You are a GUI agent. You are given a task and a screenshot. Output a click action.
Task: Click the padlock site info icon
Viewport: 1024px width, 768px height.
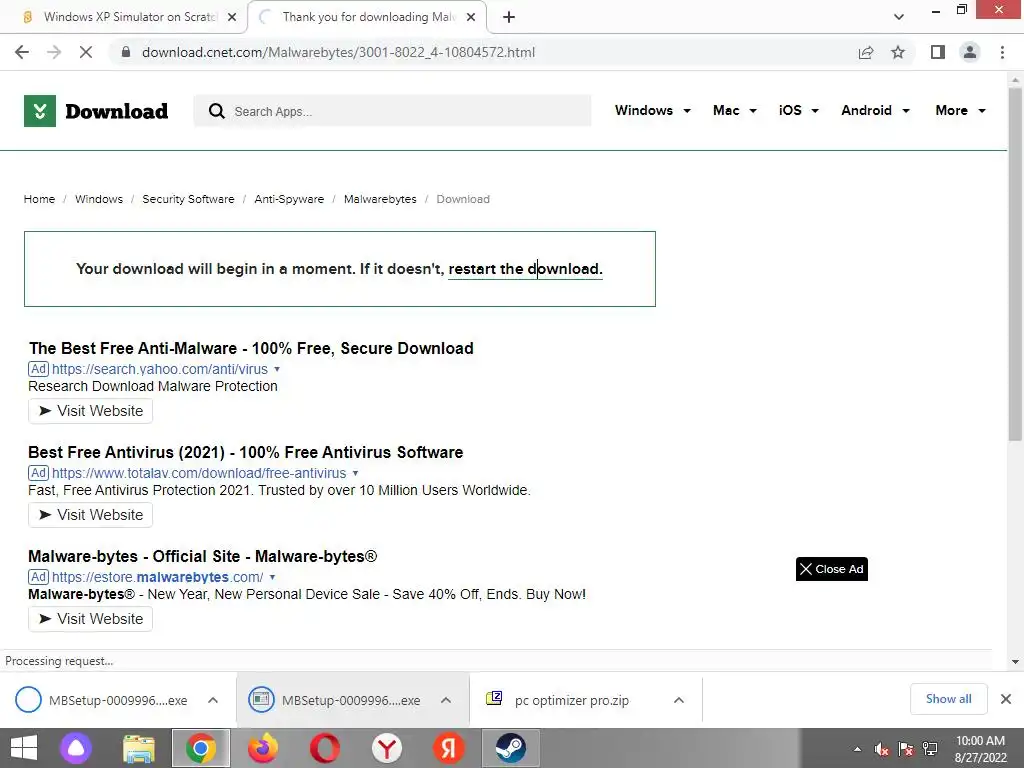126,52
